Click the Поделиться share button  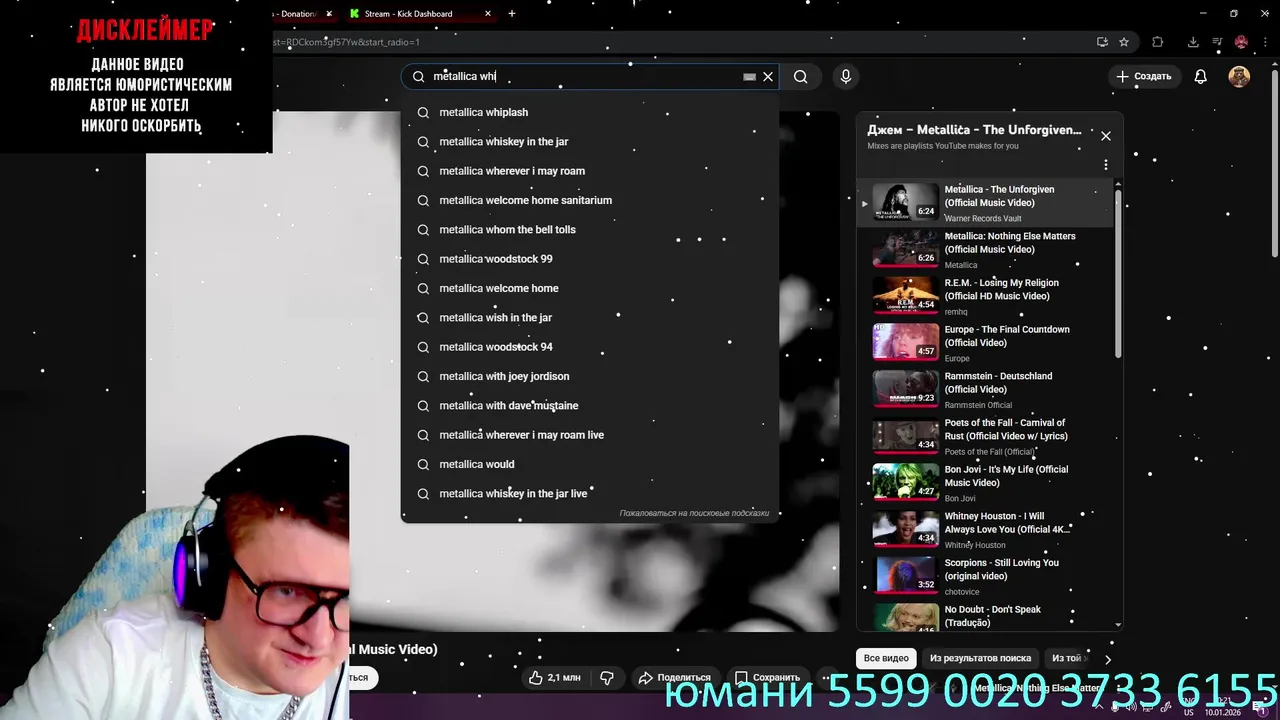coord(674,678)
